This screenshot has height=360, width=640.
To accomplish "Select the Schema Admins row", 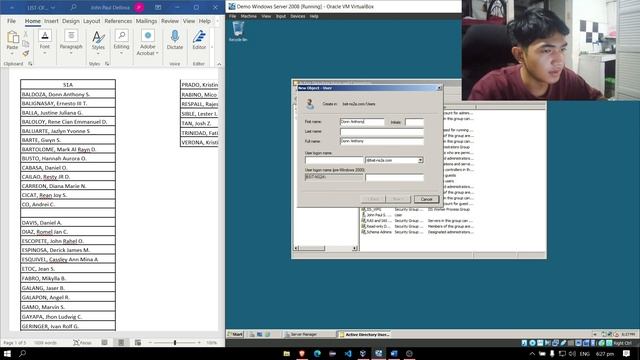I will [417, 232].
